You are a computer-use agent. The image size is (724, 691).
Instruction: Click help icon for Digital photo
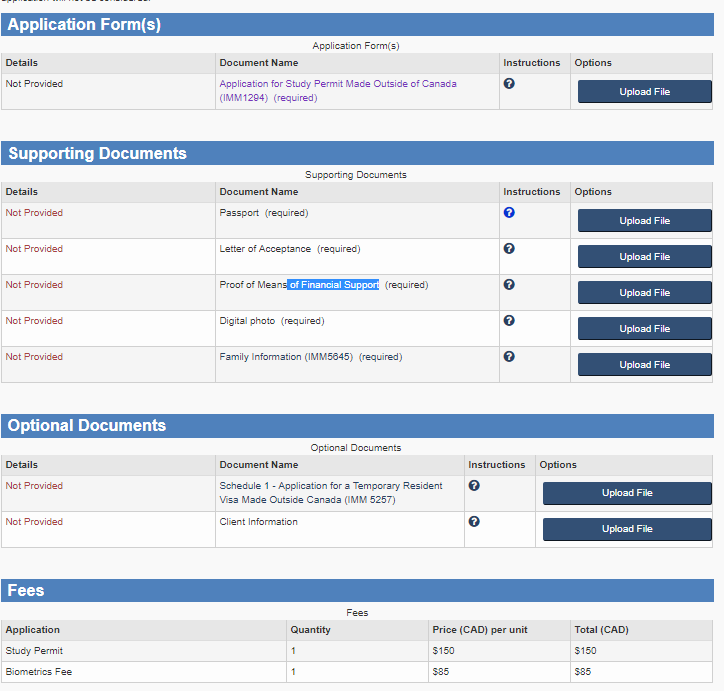[x=509, y=320]
